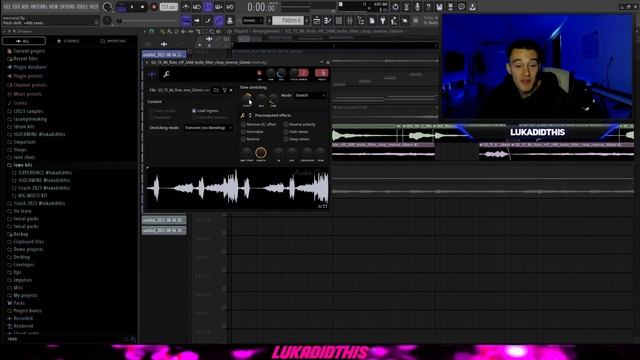This screenshot has width=640, height=360.
Task: Toggle the Normalize checkbox
Action: point(244,131)
